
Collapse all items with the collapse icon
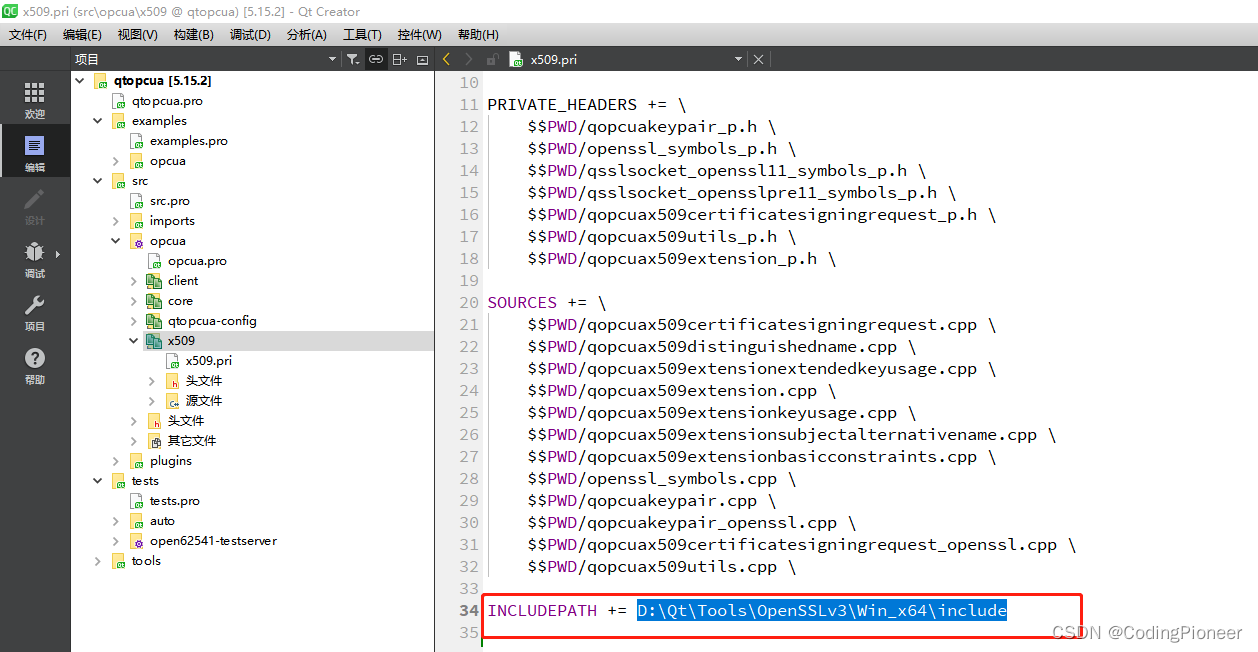coord(423,59)
